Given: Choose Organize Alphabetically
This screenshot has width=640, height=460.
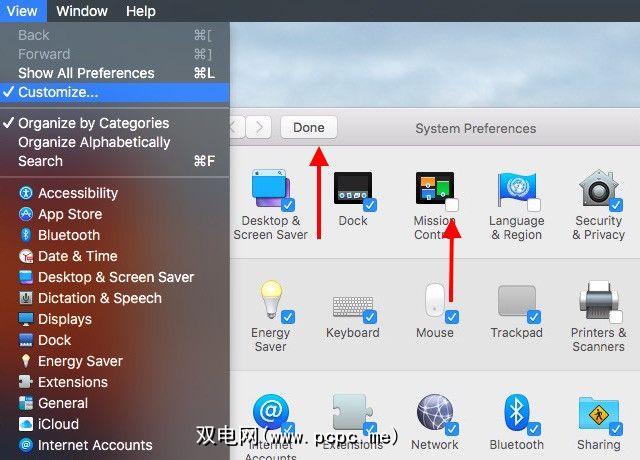Looking at the screenshot, I should click(x=115, y=142).
